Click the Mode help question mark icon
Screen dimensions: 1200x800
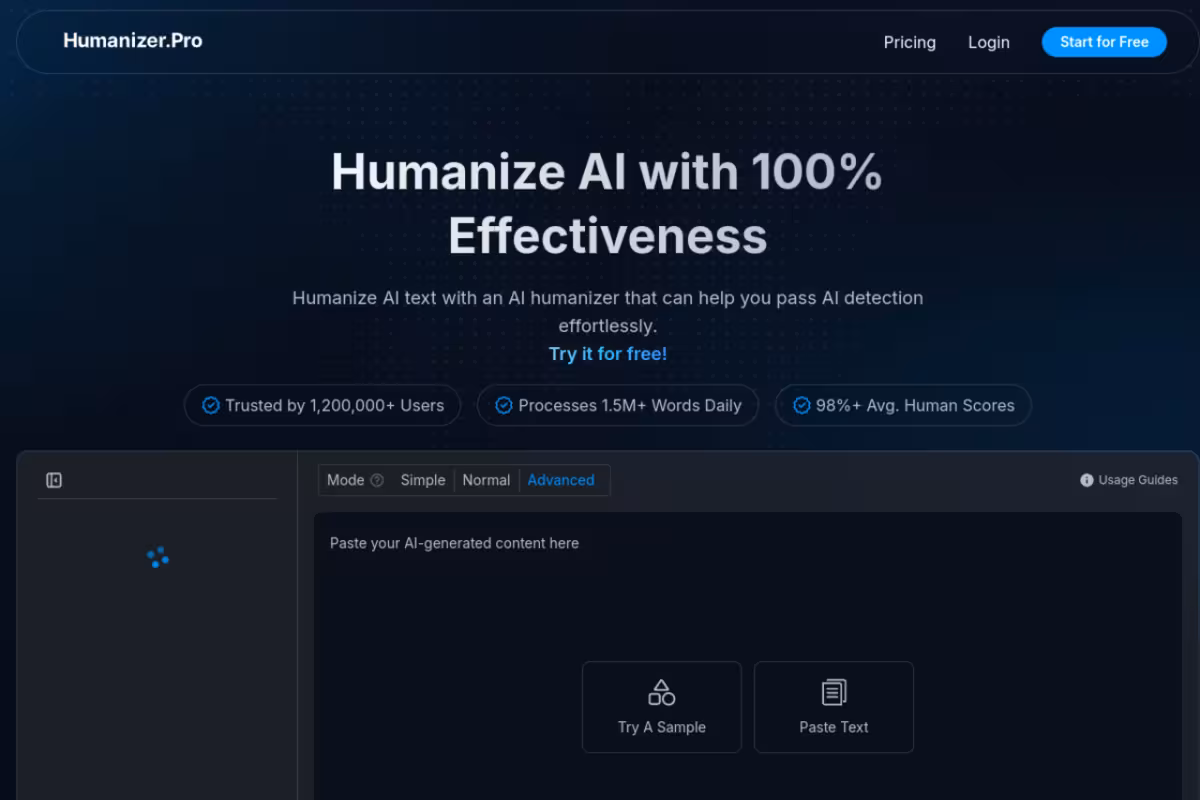[377, 480]
